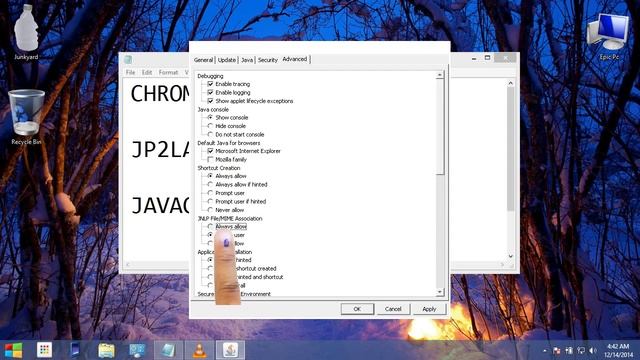Click the Shortcut Creation section label
Image resolution: width=640 pixels, height=360 pixels.
(x=219, y=168)
